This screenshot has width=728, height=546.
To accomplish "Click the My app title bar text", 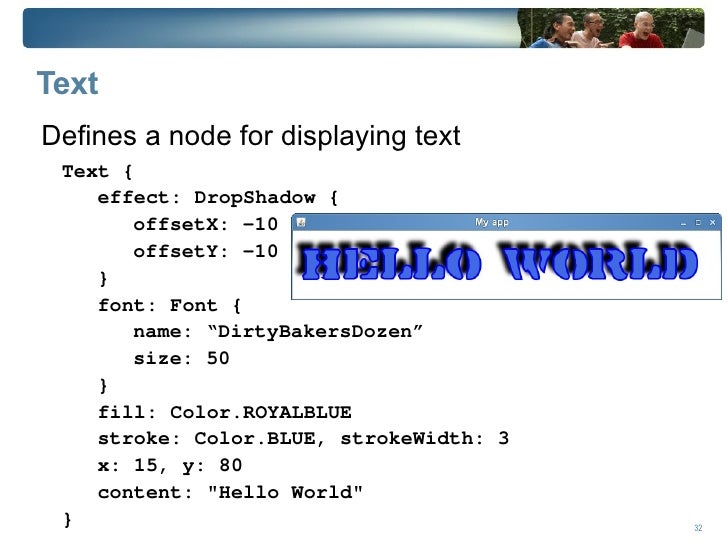I will click(492, 222).
